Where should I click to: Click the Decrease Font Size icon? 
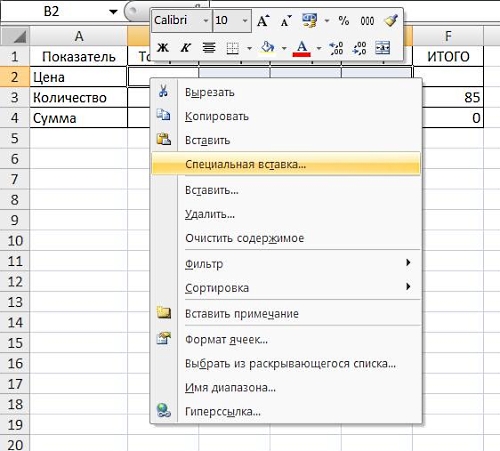(286, 21)
